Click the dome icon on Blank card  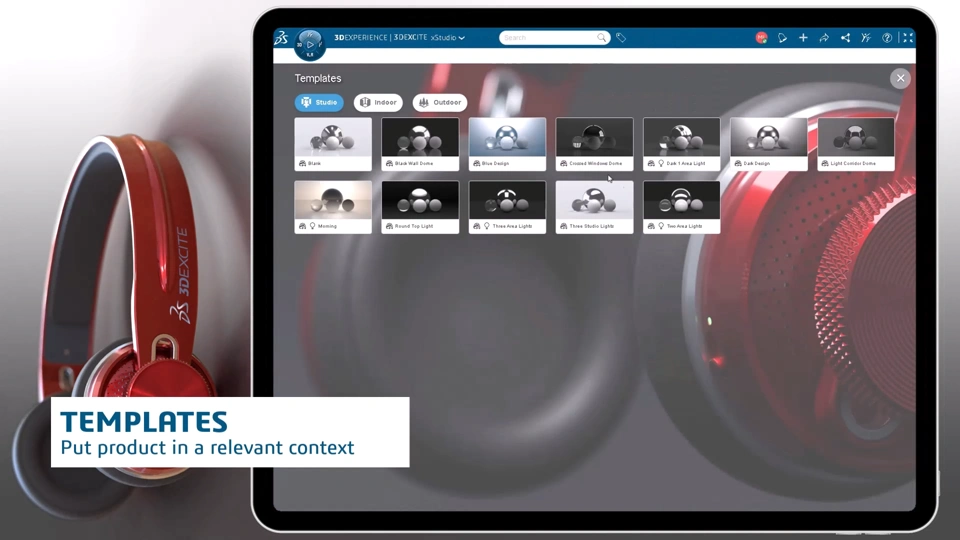302,163
